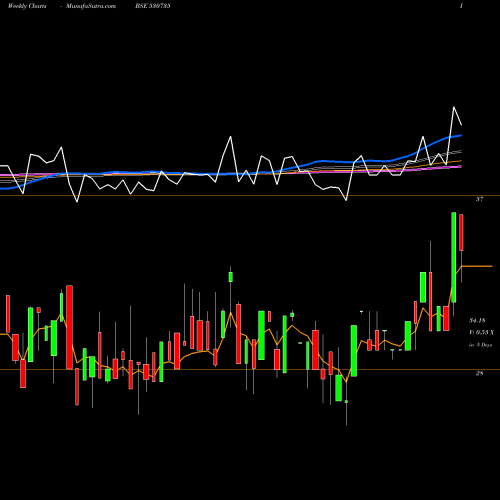Click the '37' price level label

click(480, 199)
